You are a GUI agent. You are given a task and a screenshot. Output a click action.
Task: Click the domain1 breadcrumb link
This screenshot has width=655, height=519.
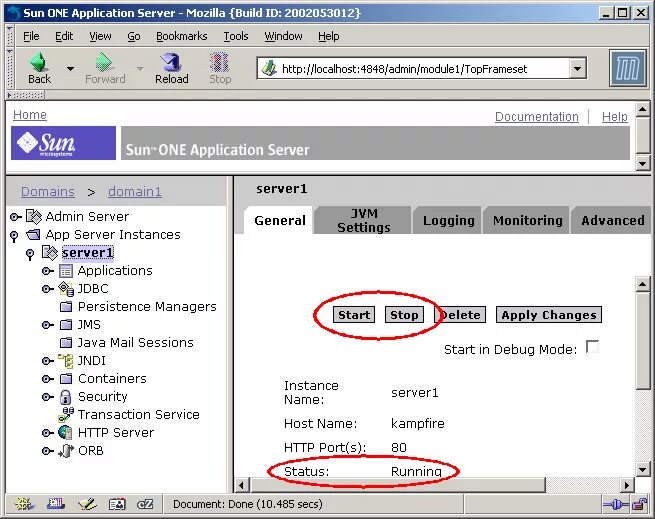click(135, 191)
